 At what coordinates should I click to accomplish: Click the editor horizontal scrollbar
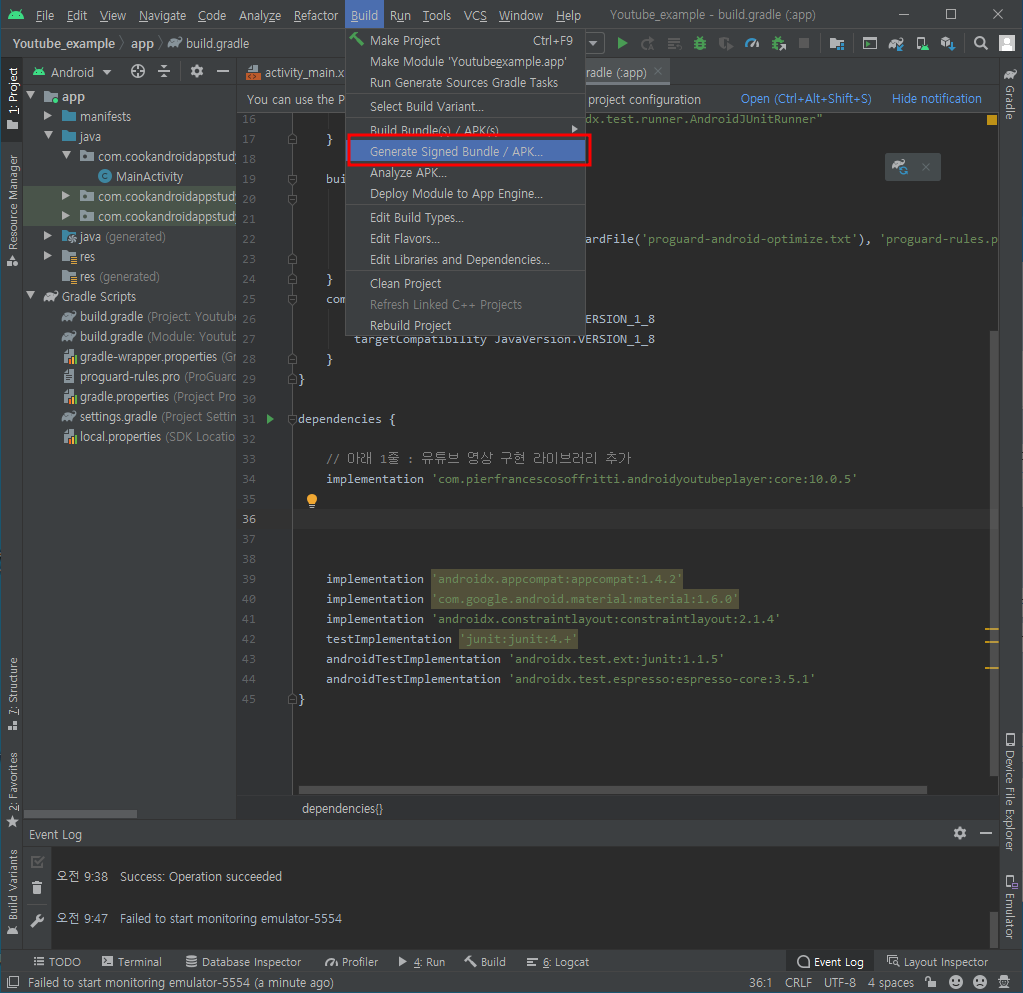click(x=613, y=789)
